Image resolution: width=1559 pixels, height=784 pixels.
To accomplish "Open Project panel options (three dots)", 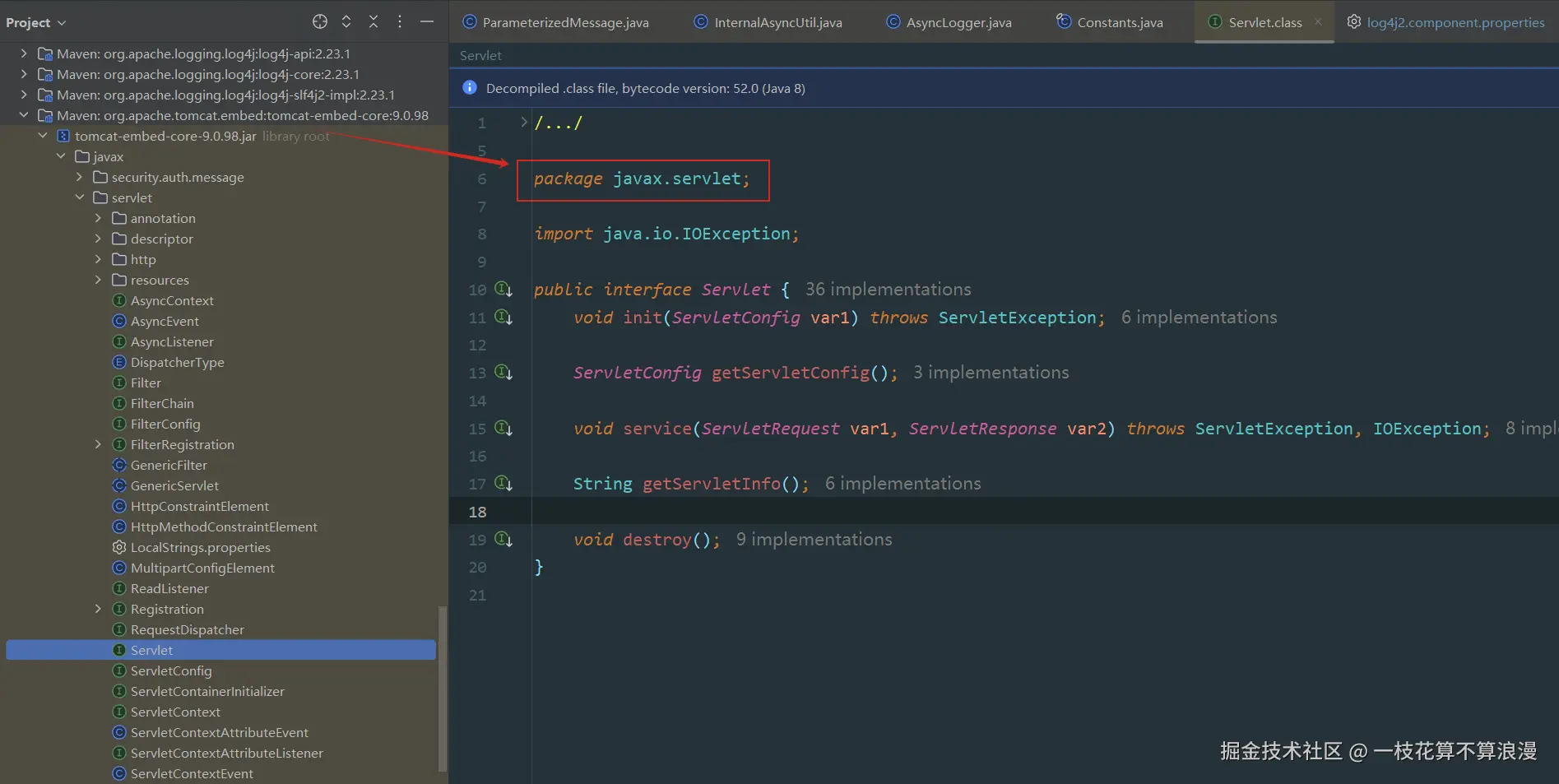I will coord(400,22).
